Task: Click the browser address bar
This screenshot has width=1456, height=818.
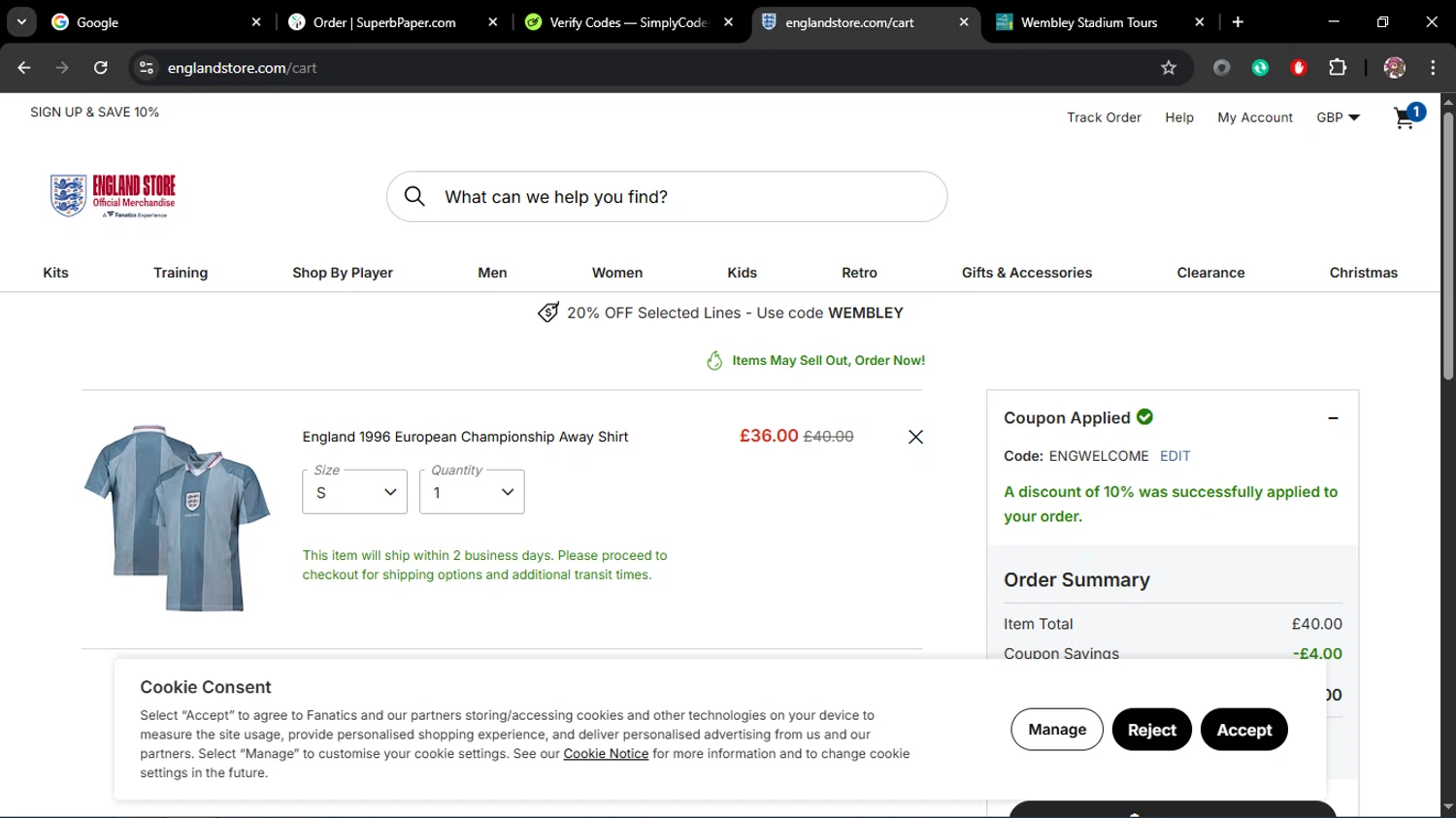Action: click(x=660, y=67)
